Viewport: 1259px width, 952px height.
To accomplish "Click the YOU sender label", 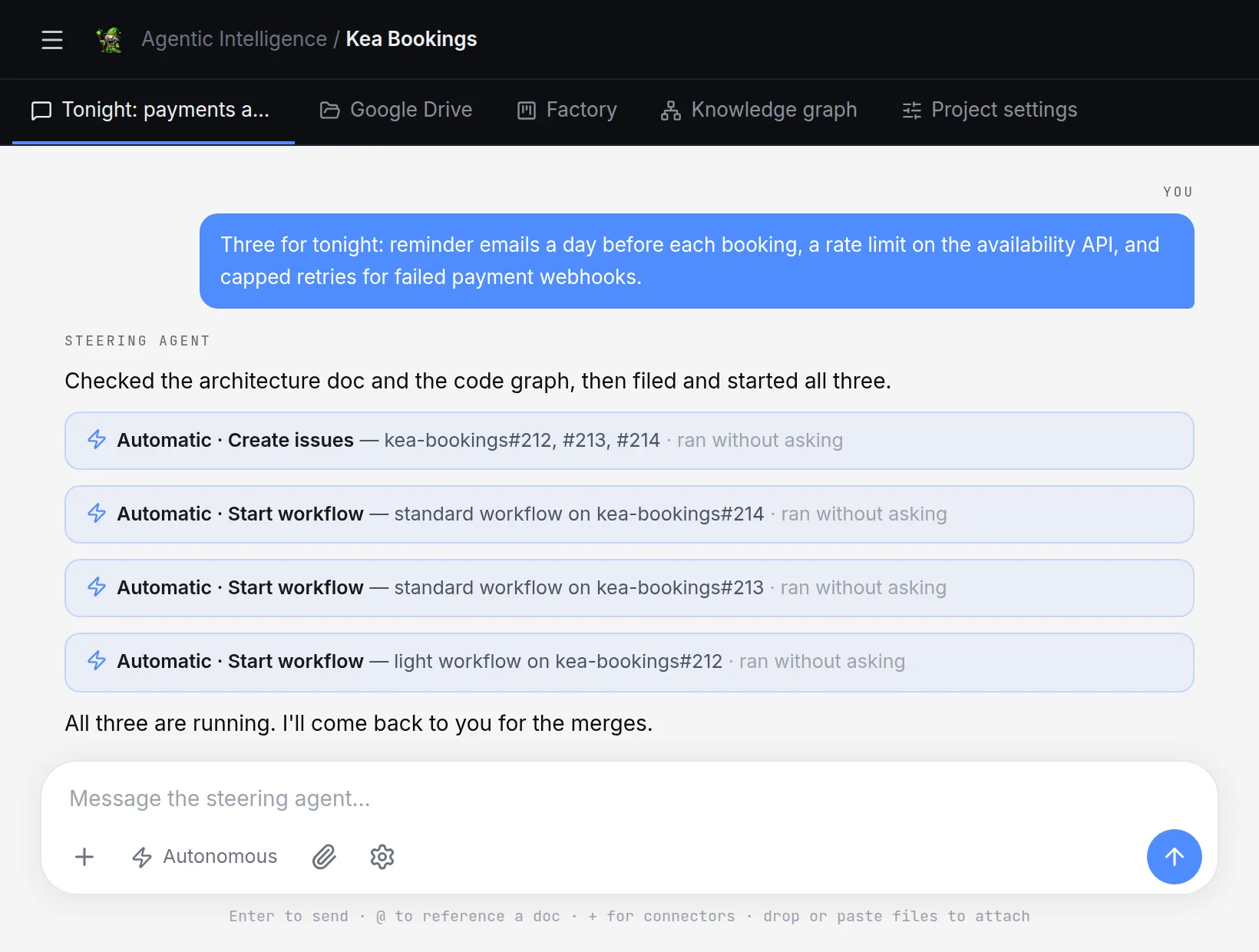I will click(x=1178, y=192).
